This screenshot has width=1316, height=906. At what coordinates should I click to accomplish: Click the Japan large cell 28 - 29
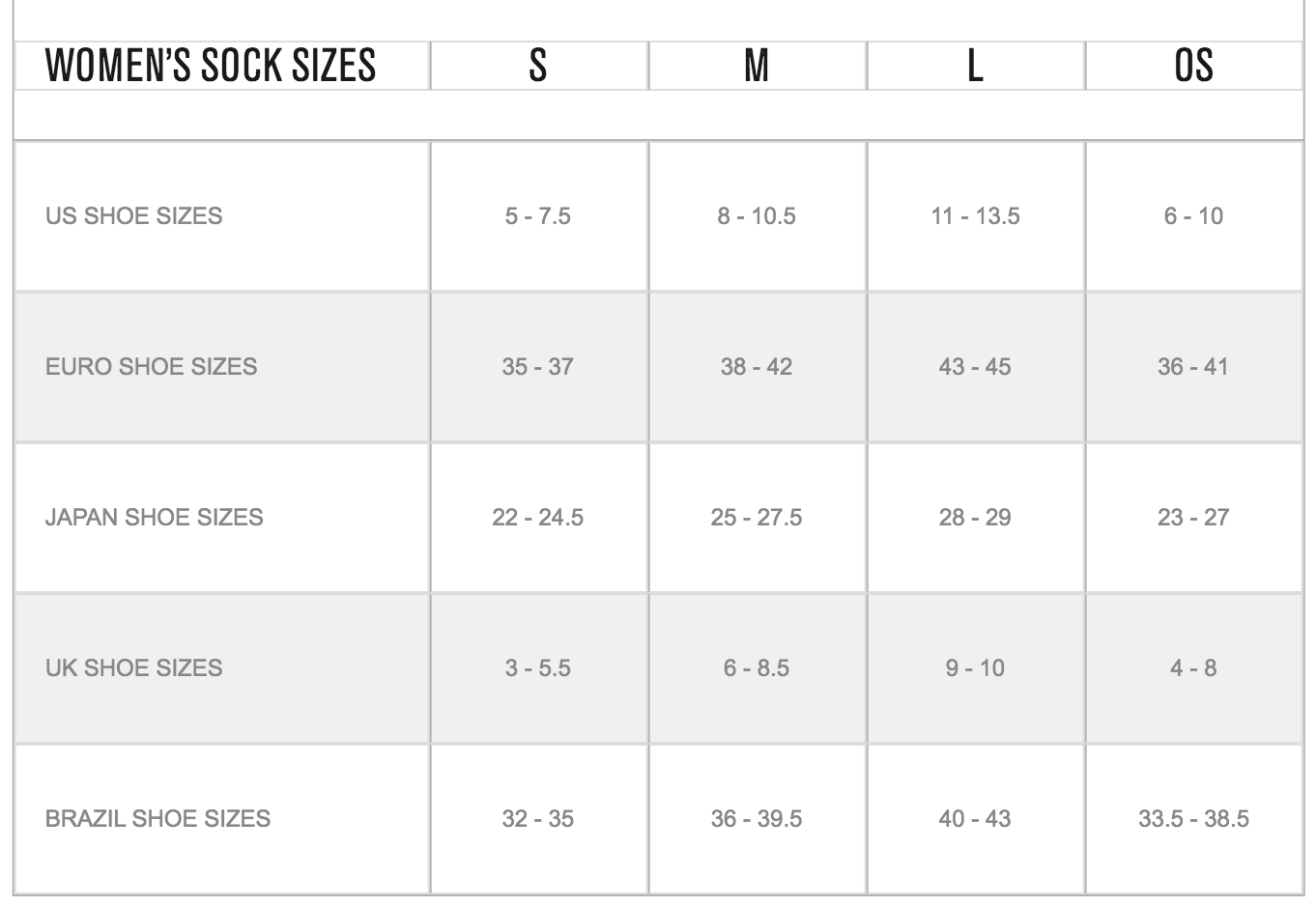[x=975, y=517]
